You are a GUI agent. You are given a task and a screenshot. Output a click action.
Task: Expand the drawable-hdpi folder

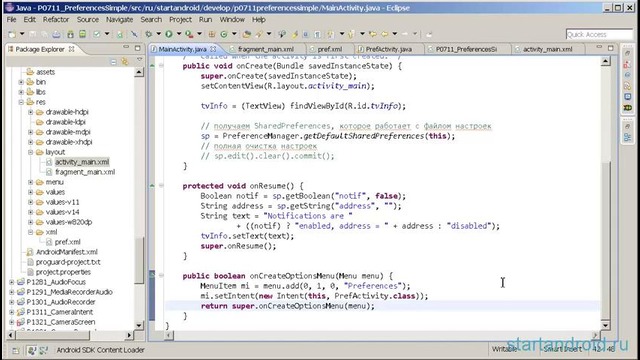click(x=31, y=112)
